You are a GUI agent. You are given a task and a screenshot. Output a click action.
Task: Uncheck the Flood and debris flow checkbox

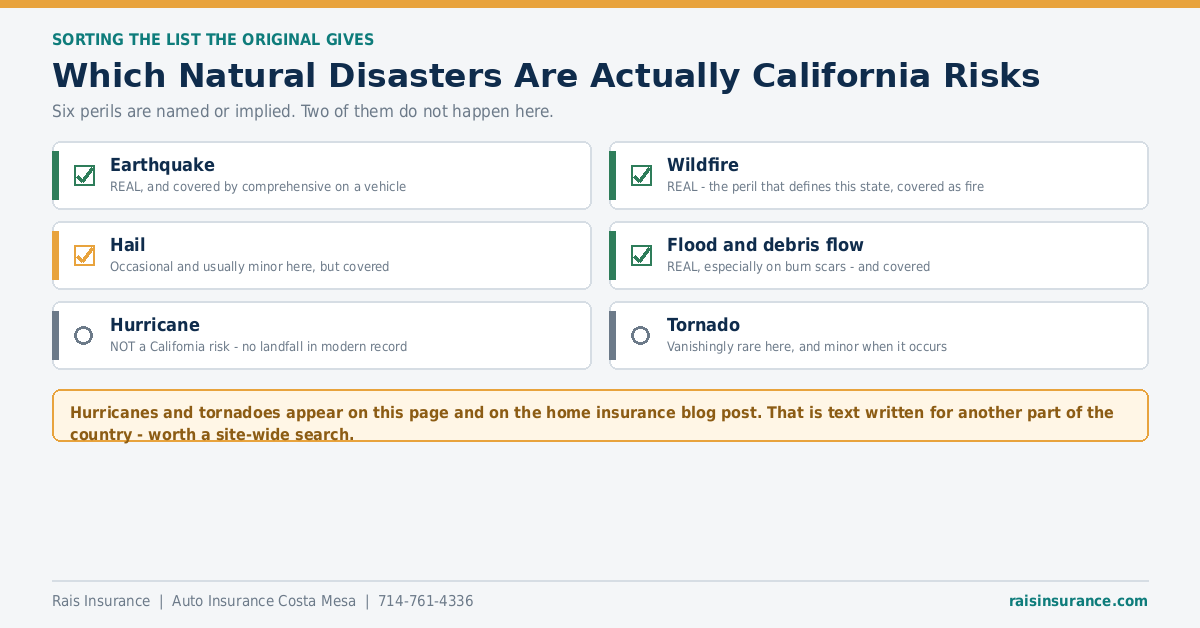(x=641, y=255)
